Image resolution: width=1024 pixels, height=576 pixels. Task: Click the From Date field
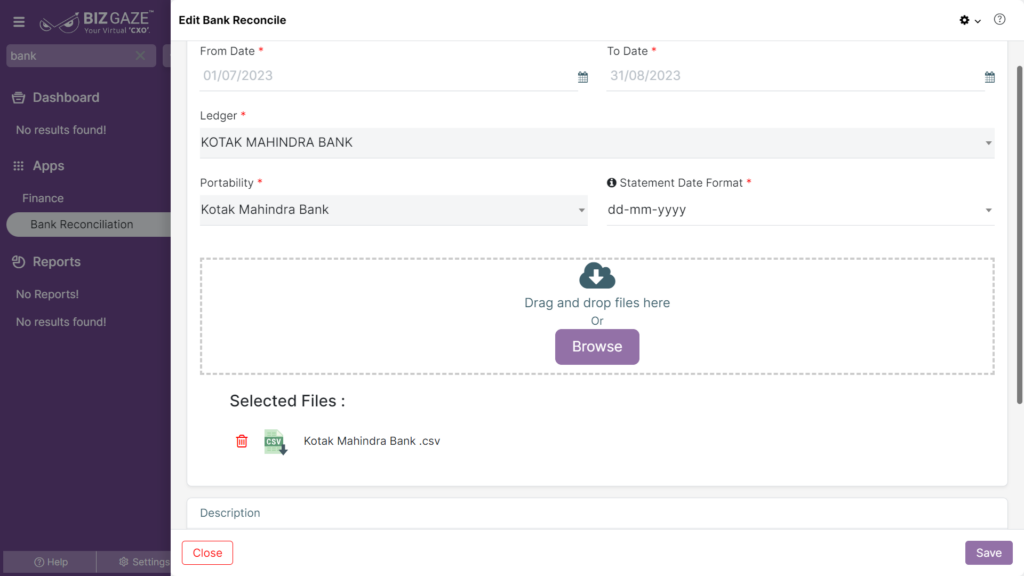(388, 76)
